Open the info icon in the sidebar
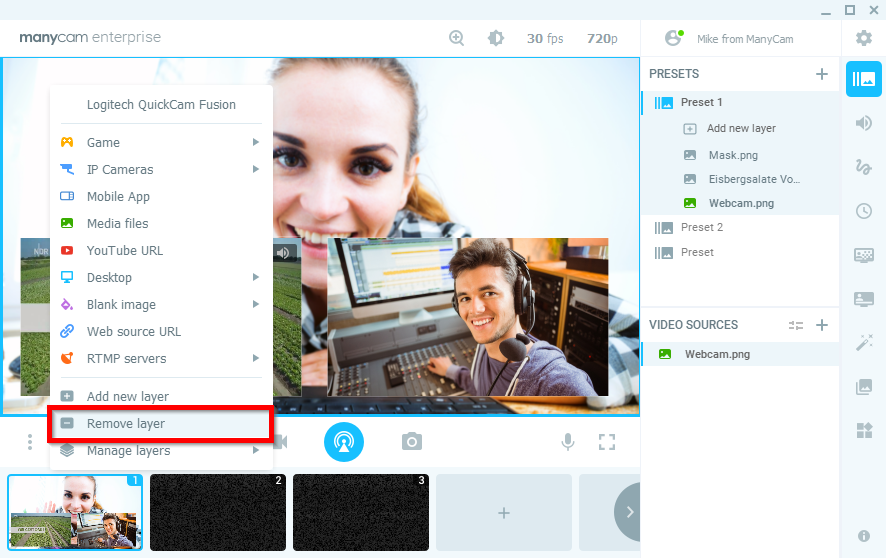This screenshot has height=558, width=886. pos(863,536)
